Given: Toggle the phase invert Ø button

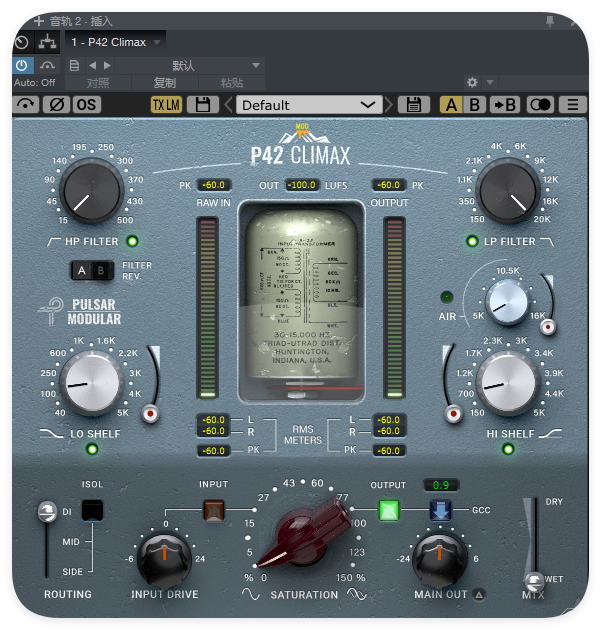Looking at the screenshot, I should click(x=56, y=105).
